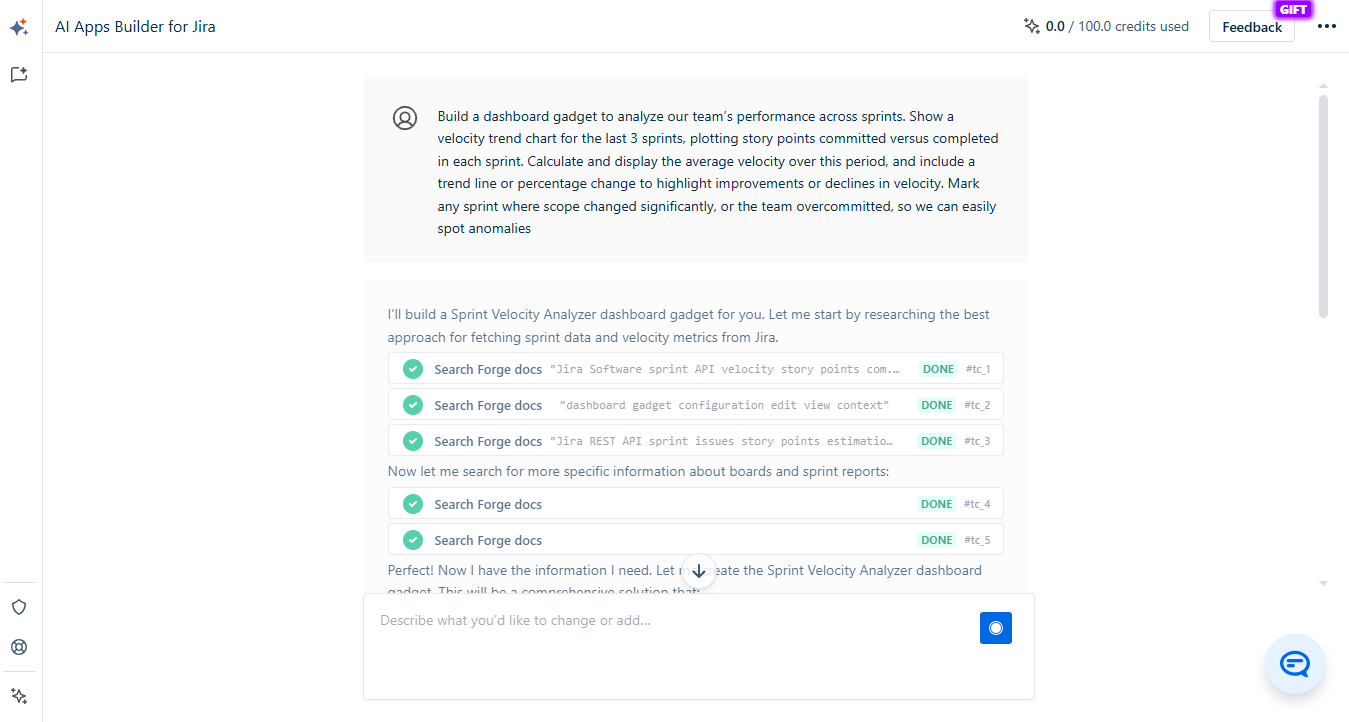This screenshot has width=1349, height=722.
Task: Click the scrollbar down arrow
Action: 1323,583
